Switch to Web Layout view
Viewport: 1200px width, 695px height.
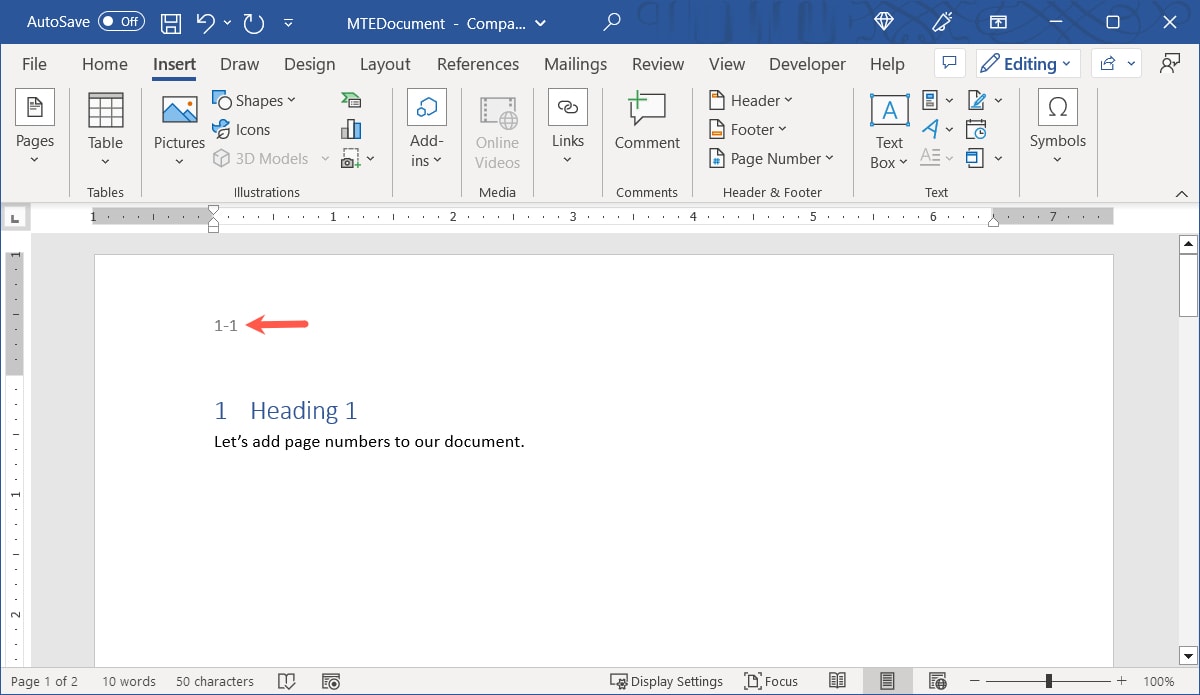click(x=937, y=681)
